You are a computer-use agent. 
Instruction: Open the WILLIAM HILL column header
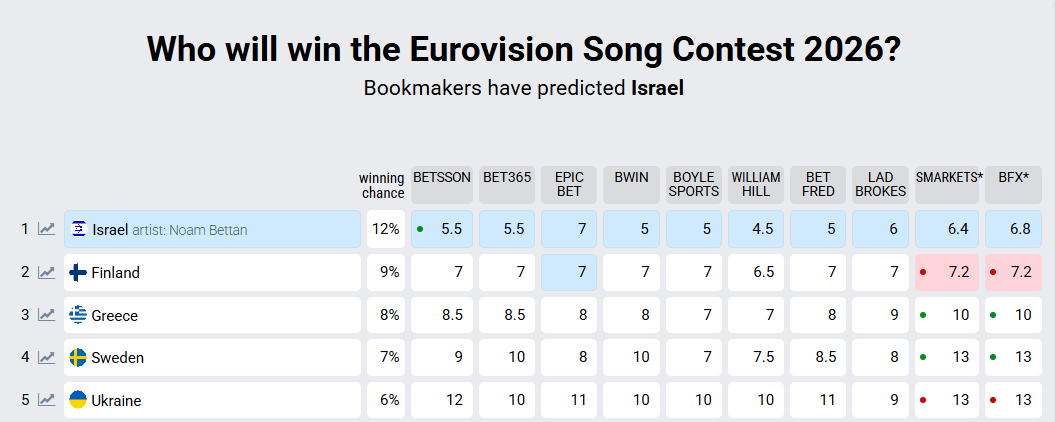pos(756,185)
